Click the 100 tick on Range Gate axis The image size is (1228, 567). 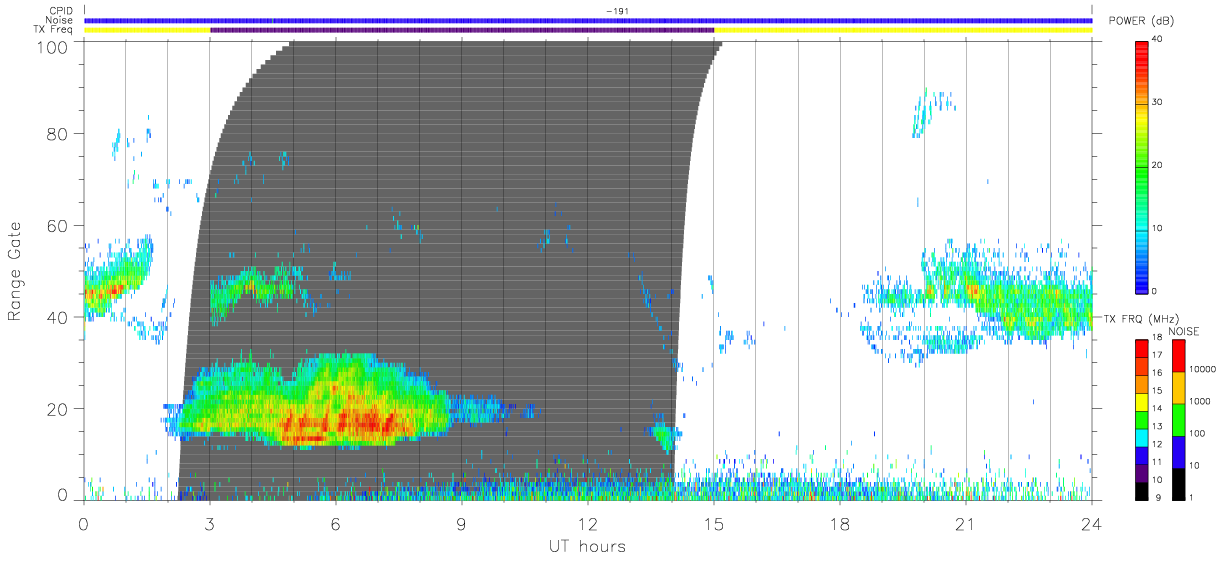(x=53, y=46)
